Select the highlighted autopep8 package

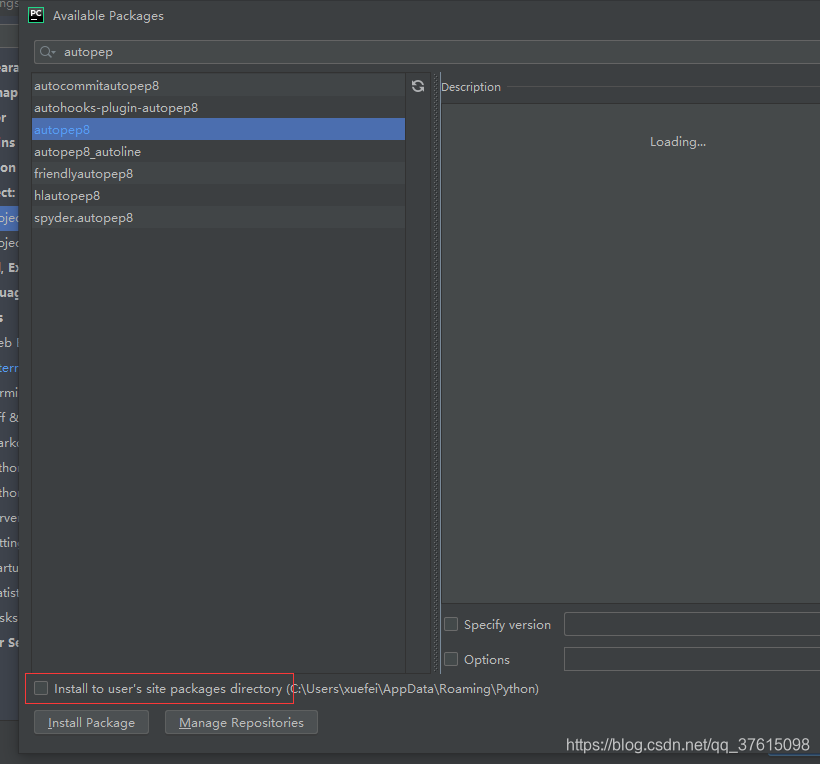219,130
